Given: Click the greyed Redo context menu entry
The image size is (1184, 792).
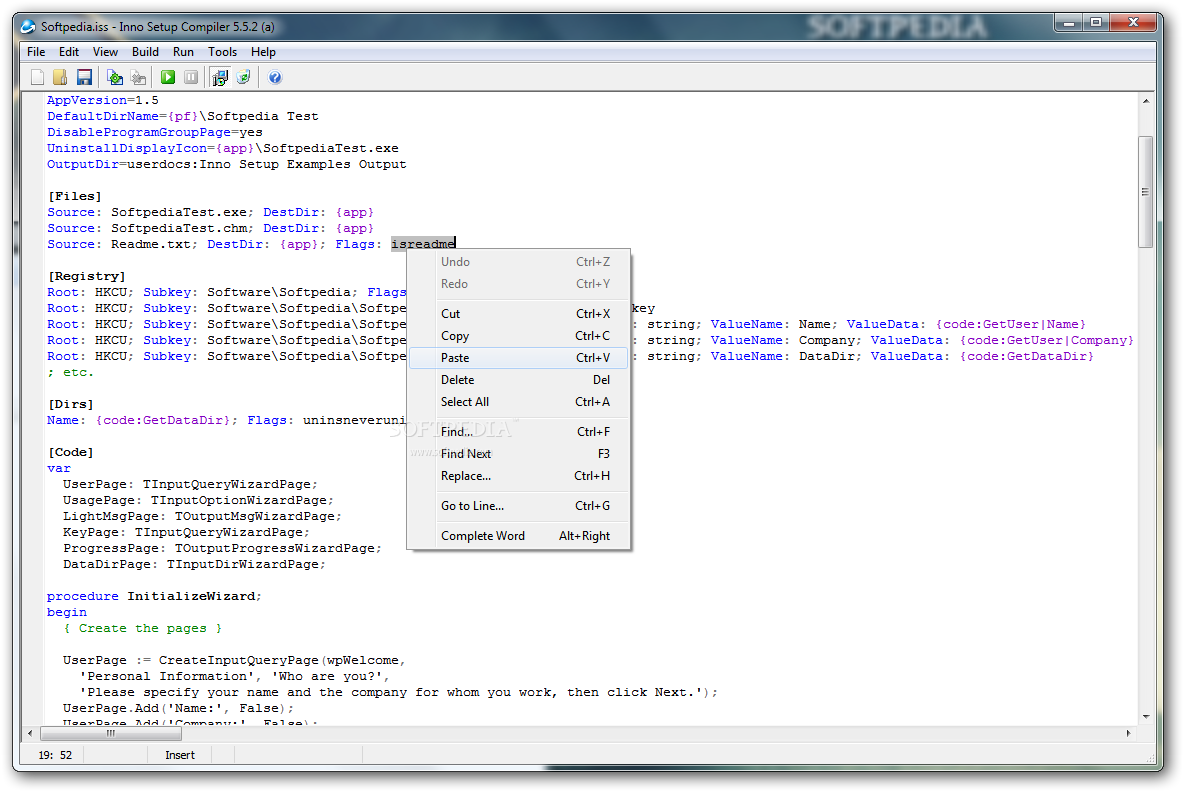Looking at the screenshot, I should [518, 284].
